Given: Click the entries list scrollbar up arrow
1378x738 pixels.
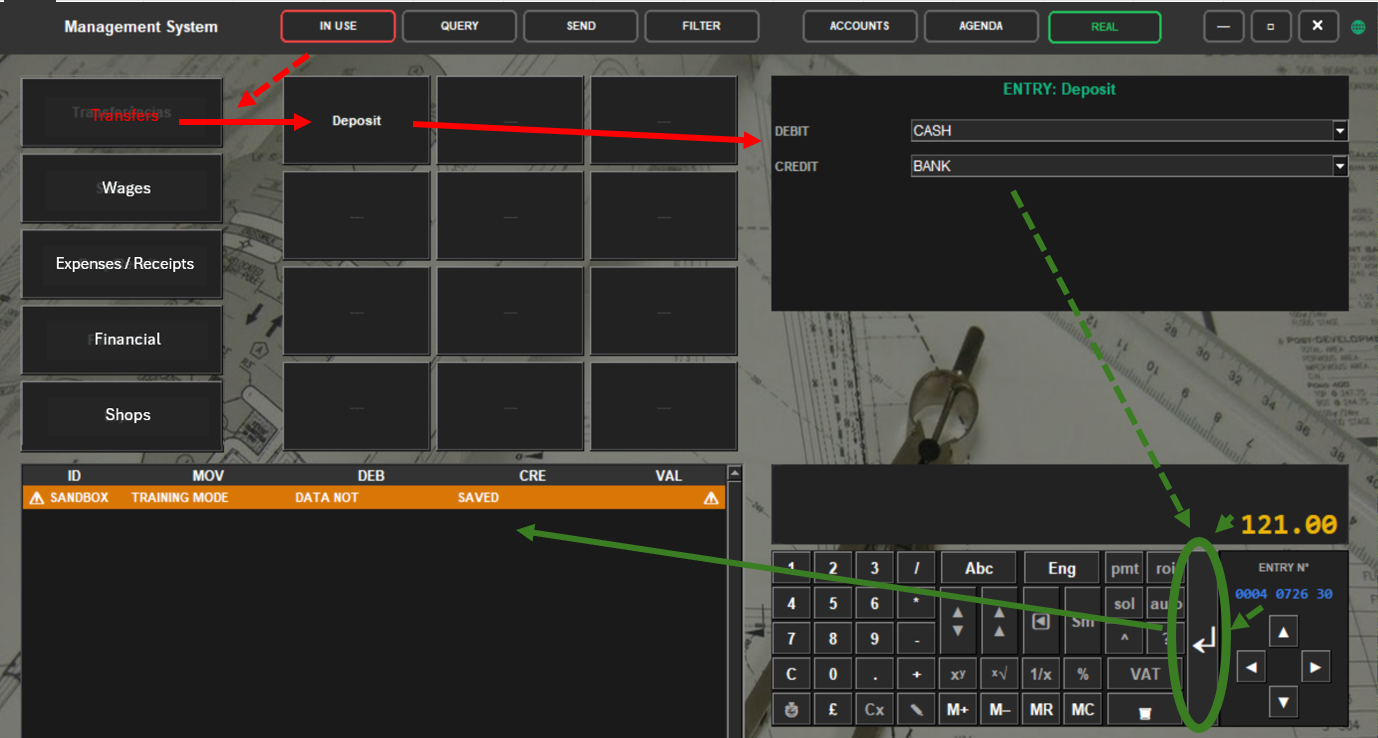Looking at the screenshot, I should 735,473.
